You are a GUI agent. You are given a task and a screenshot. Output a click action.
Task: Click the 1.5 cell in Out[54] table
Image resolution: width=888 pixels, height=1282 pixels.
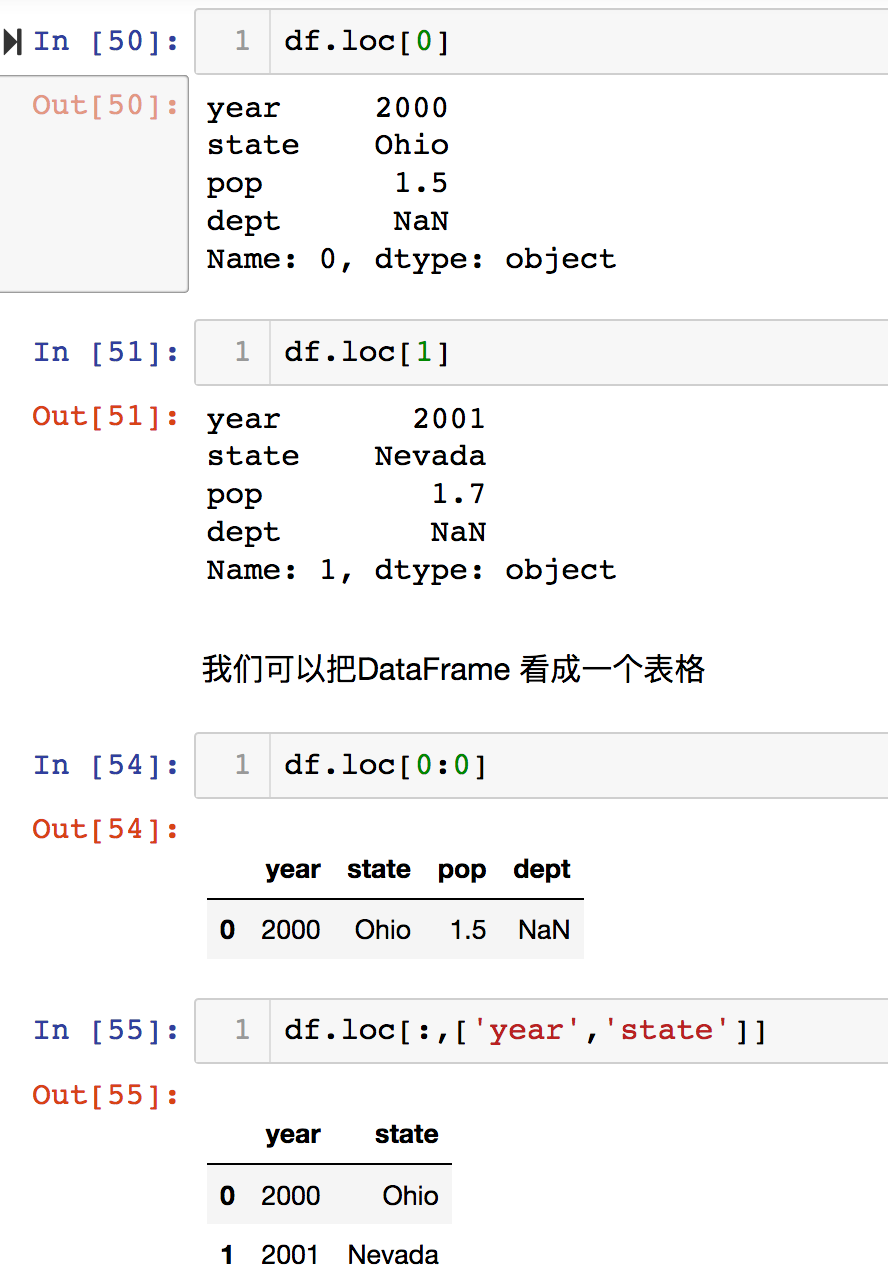pyautogui.click(x=468, y=930)
